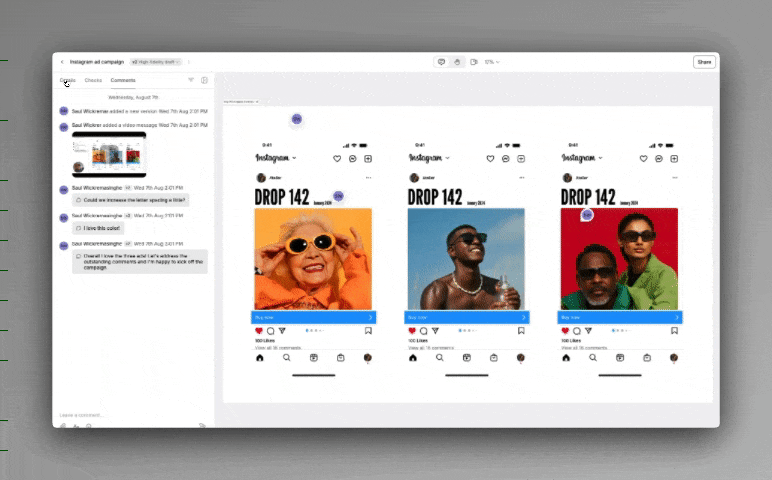Open the 'Overall I love the three ads' comment
Viewport: 772px width, 480px height.
pos(140,262)
